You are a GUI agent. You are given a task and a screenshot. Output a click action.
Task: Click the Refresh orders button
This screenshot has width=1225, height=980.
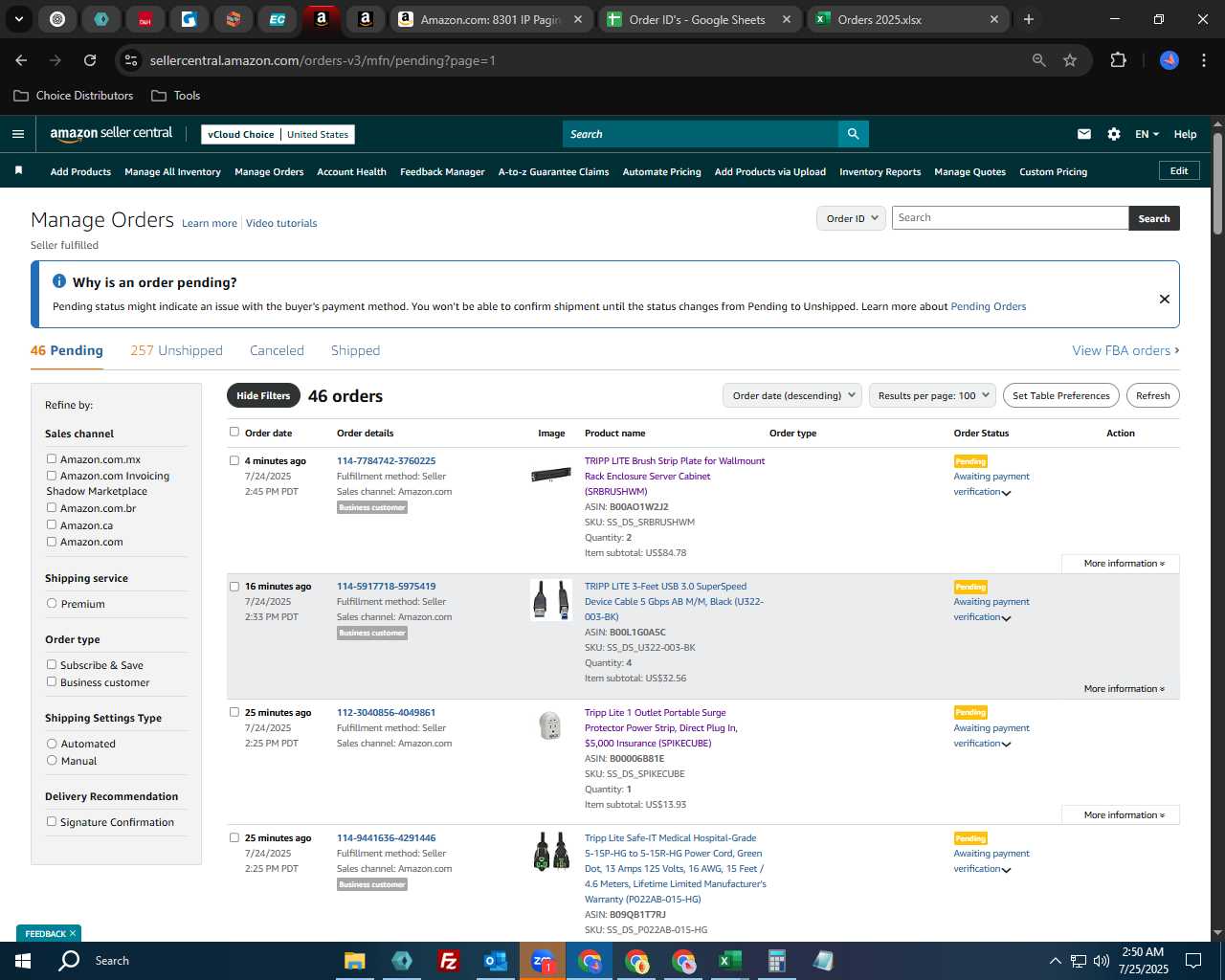tap(1152, 395)
